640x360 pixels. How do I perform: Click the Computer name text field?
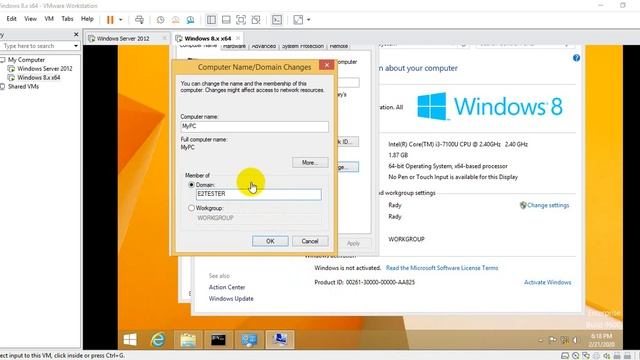pos(254,127)
